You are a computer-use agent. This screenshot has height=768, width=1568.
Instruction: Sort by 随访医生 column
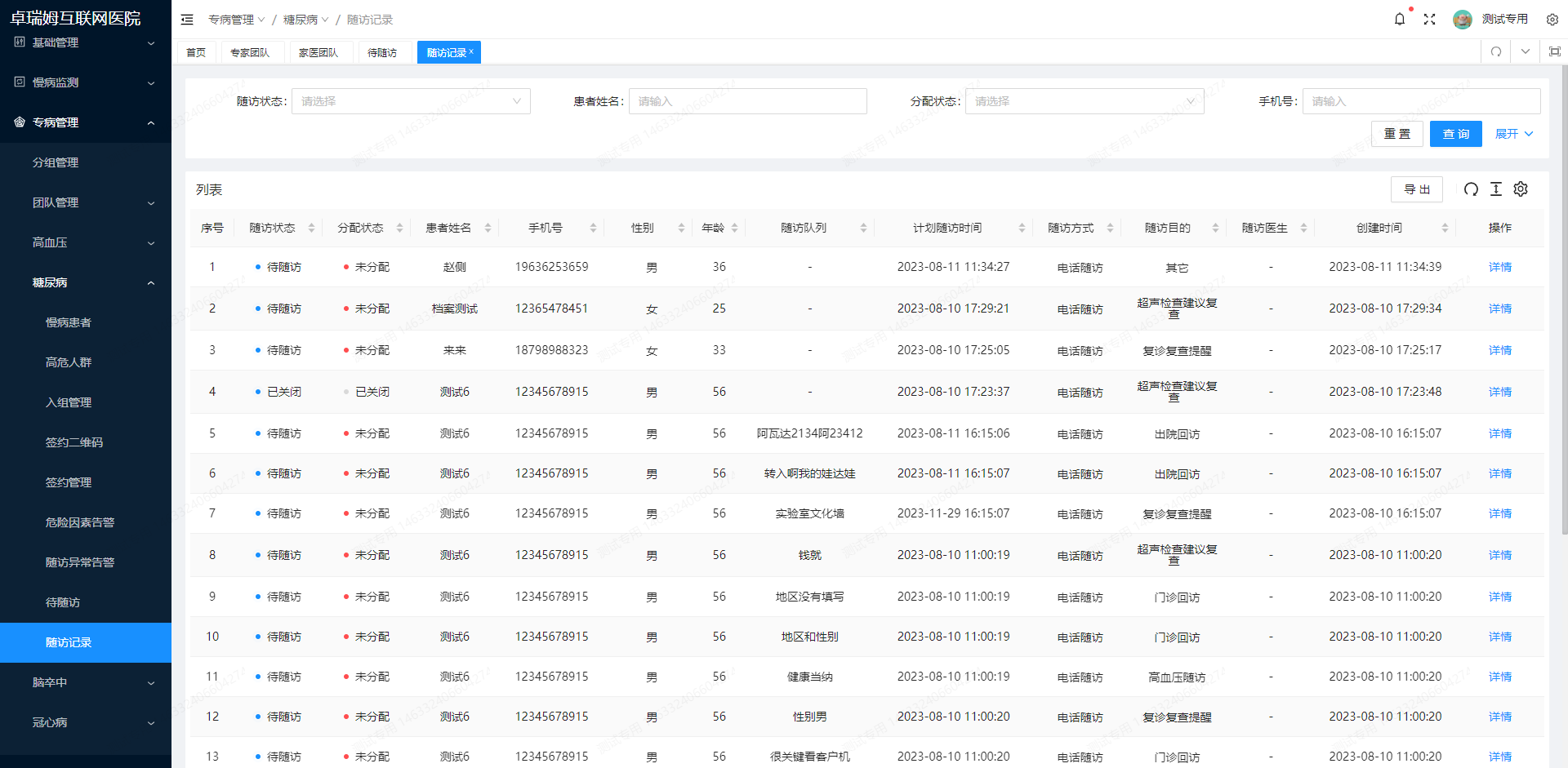coord(1303,228)
